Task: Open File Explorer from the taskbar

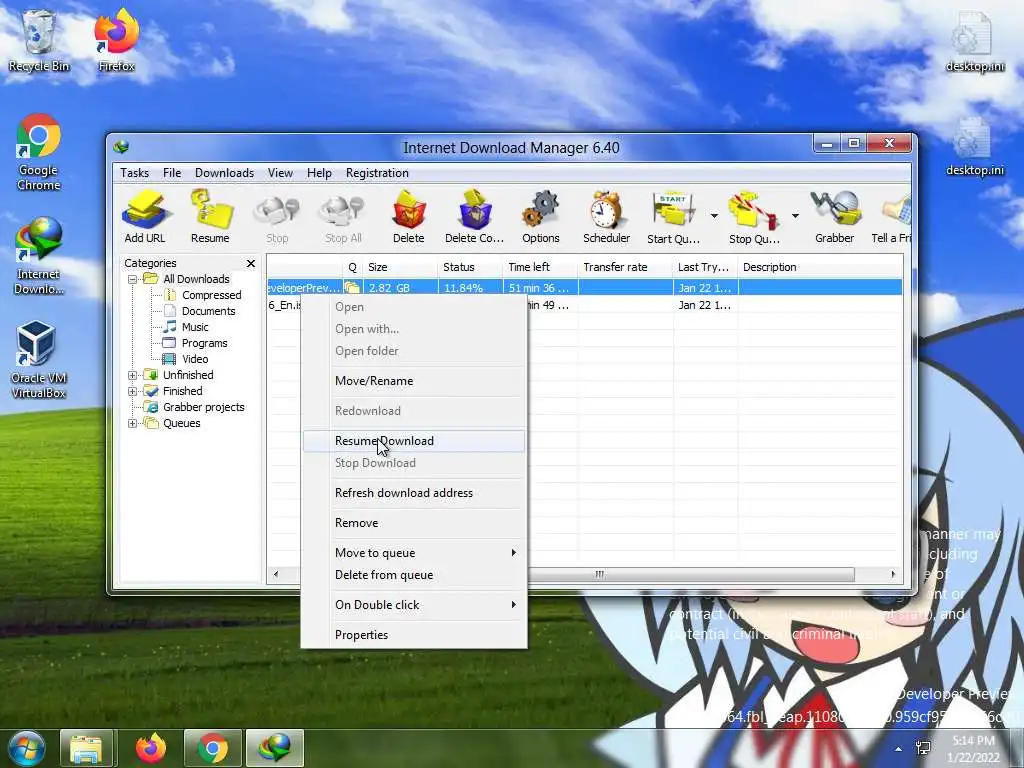Action: tap(86, 748)
